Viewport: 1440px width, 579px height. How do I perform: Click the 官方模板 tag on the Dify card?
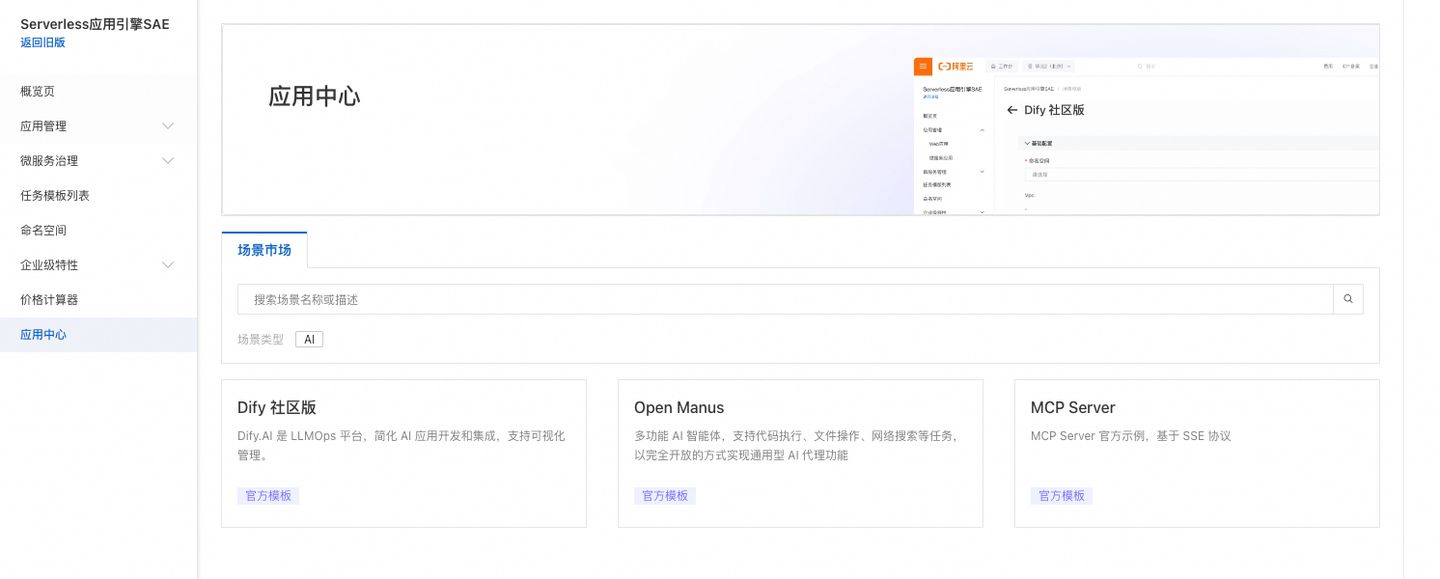(268, 495)
